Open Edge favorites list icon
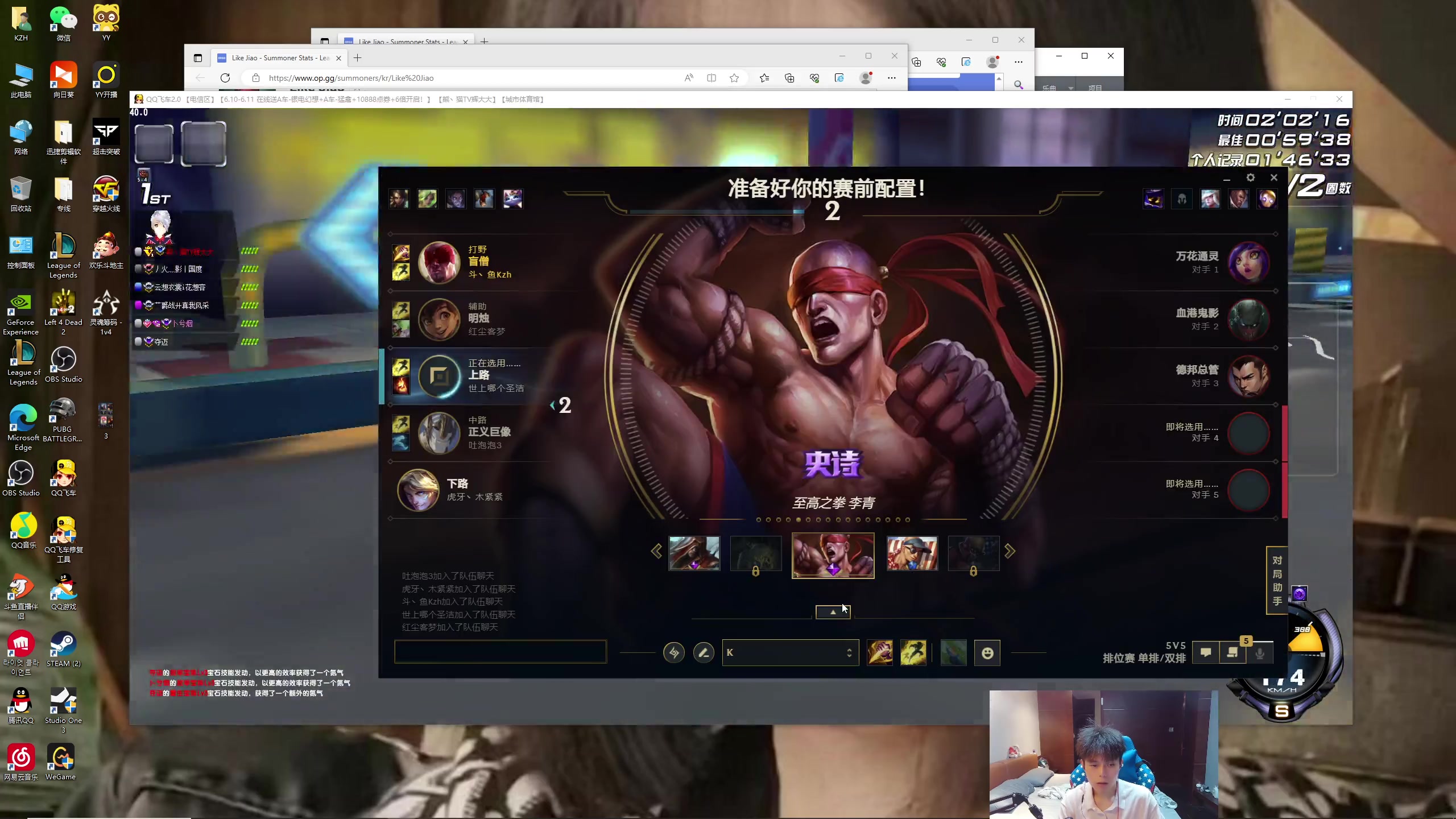Image resolution: width=1456 pixels, height=819 pixels. [x=764, y=78]
